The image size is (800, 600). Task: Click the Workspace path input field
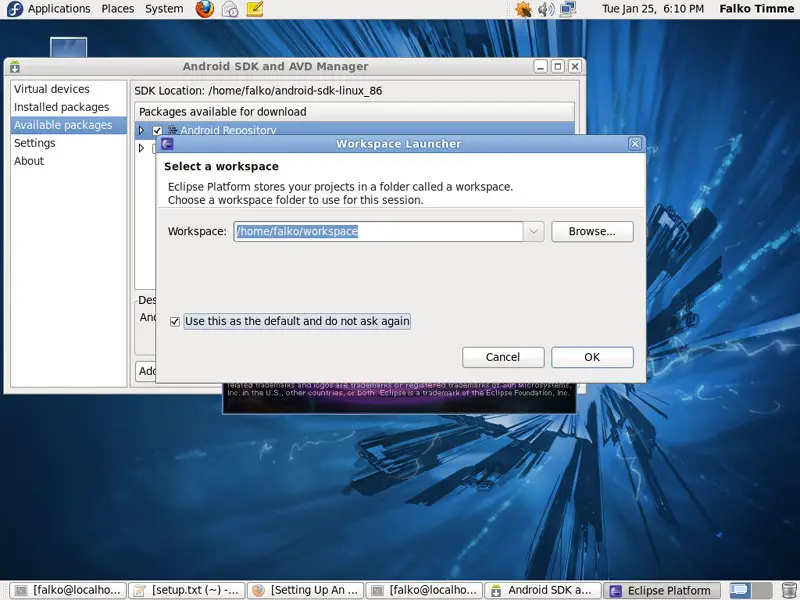(378, 231)
